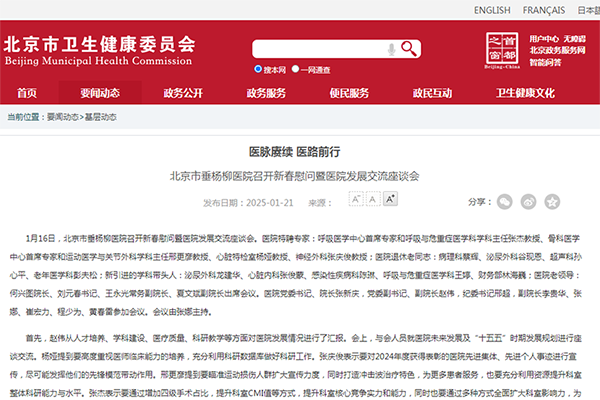600x400 pixels.
Task: Open the 北京政务服务网 link
Action: click(557, 49)
